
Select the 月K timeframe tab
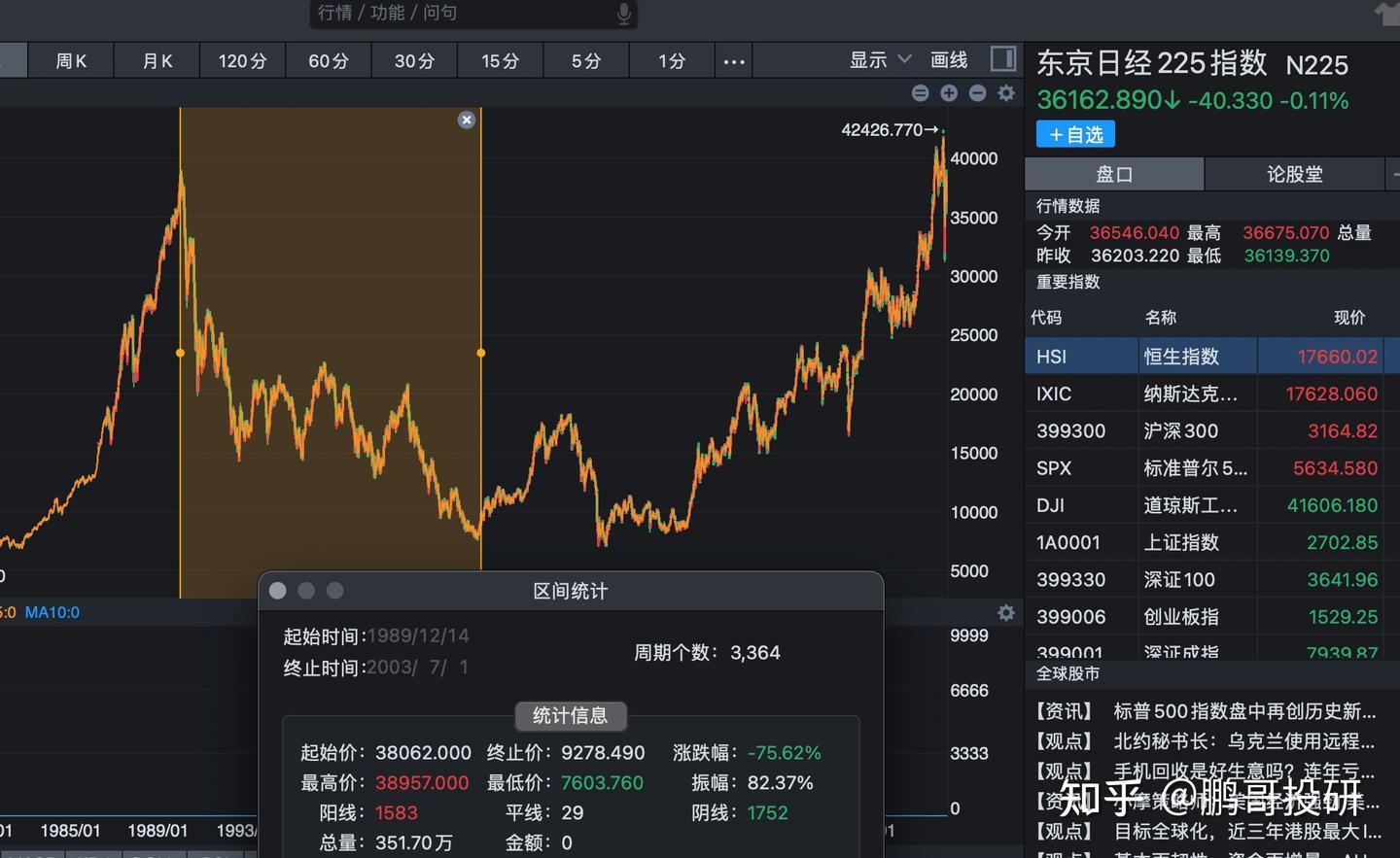[157, 61]
